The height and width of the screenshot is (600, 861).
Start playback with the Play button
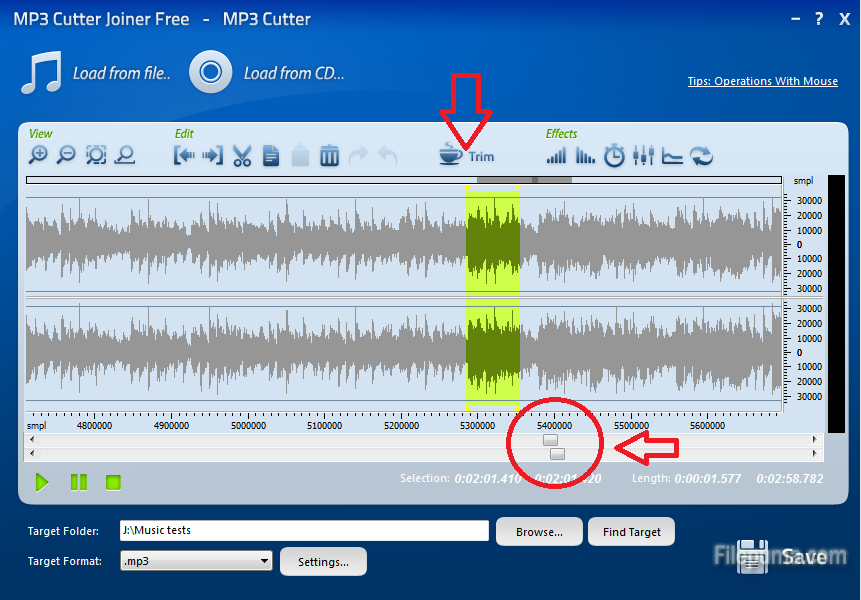click(42, 482)
